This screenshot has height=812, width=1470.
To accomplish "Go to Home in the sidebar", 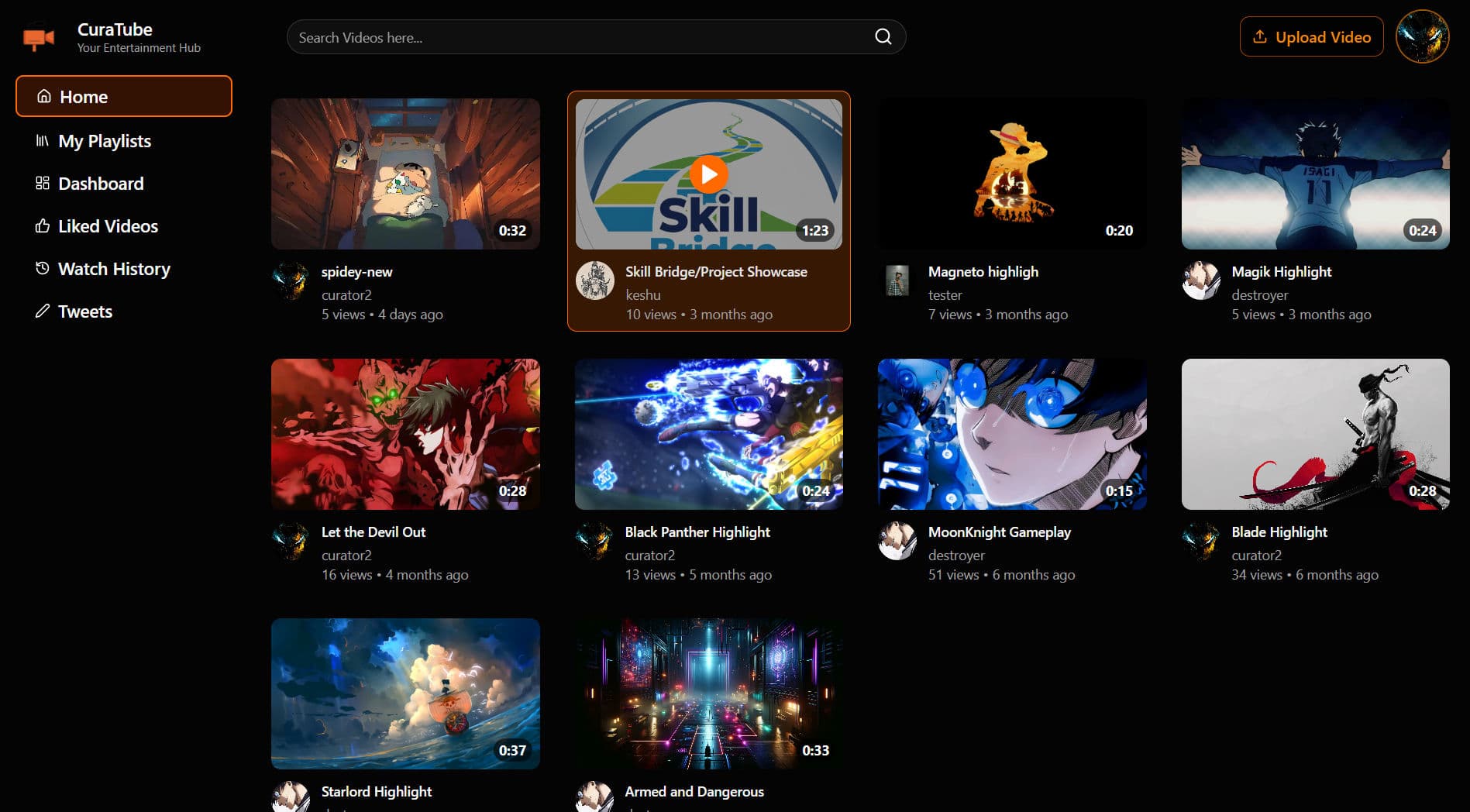I will 124,97.
